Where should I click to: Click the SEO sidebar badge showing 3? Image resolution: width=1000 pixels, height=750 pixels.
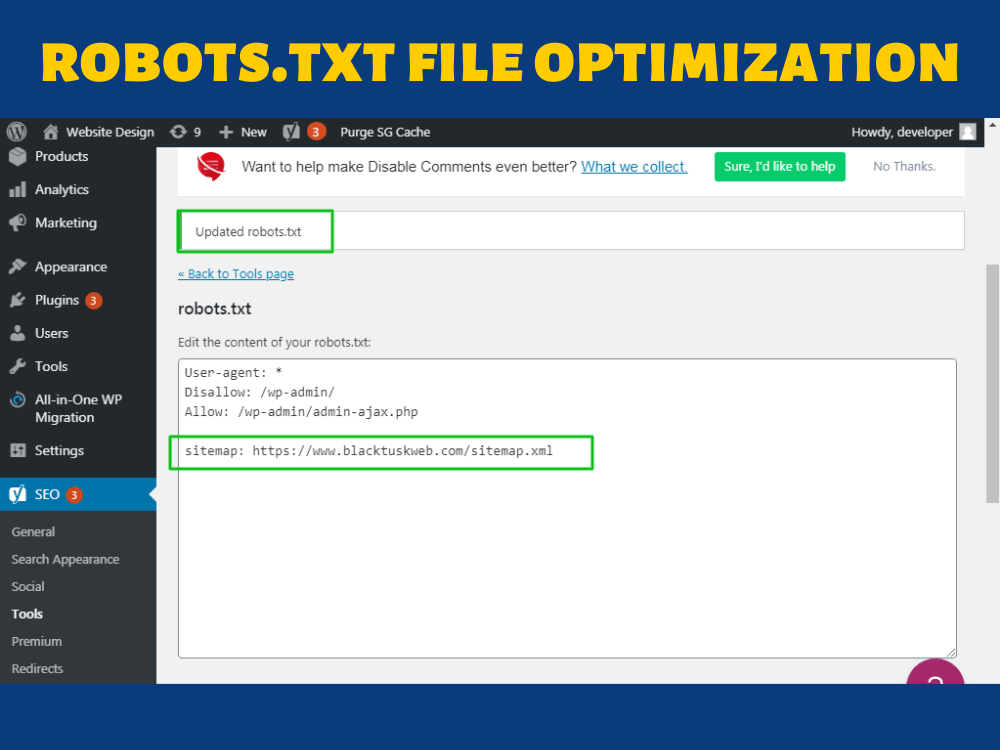tap(73, 495)
